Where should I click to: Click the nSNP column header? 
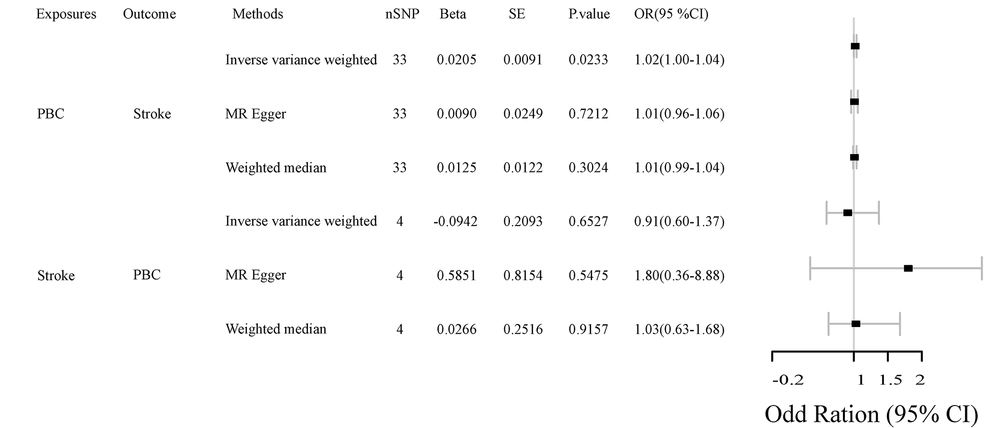[402, 14]
